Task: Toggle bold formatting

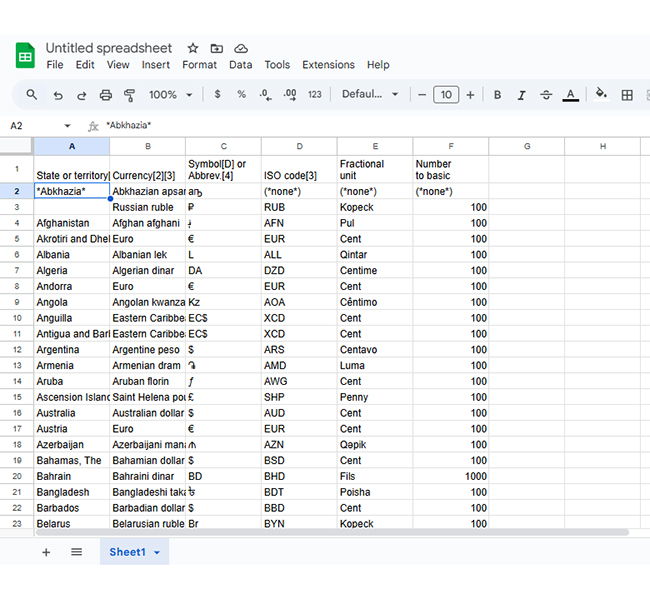Action: click(497, 95)
